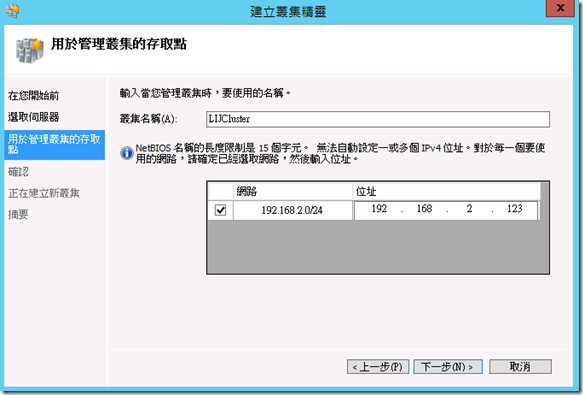Screen dimensions: 583x395
Task: Click the wizard icon in the title bar
Action: (x=13, y=10)
